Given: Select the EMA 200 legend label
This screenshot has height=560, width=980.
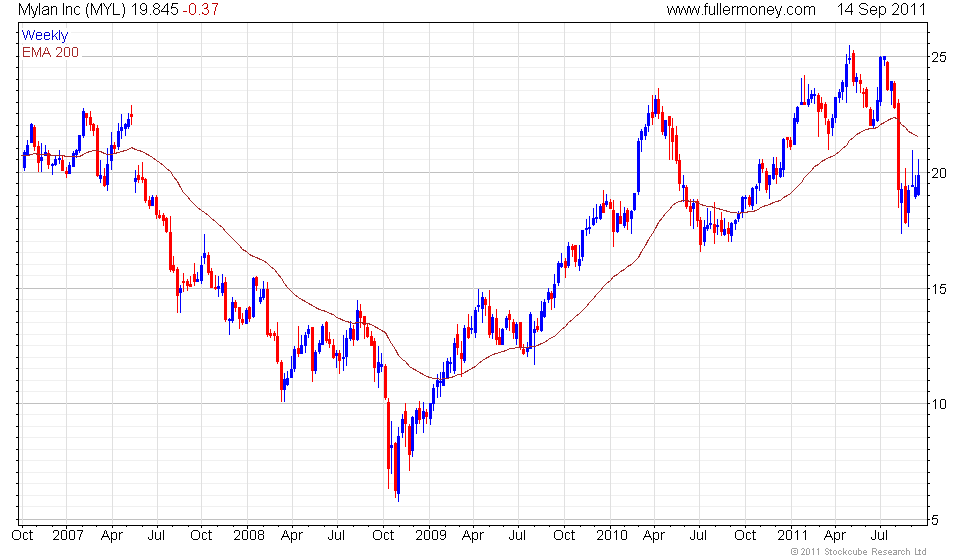Looking at the screenshot, I should 50,52.
